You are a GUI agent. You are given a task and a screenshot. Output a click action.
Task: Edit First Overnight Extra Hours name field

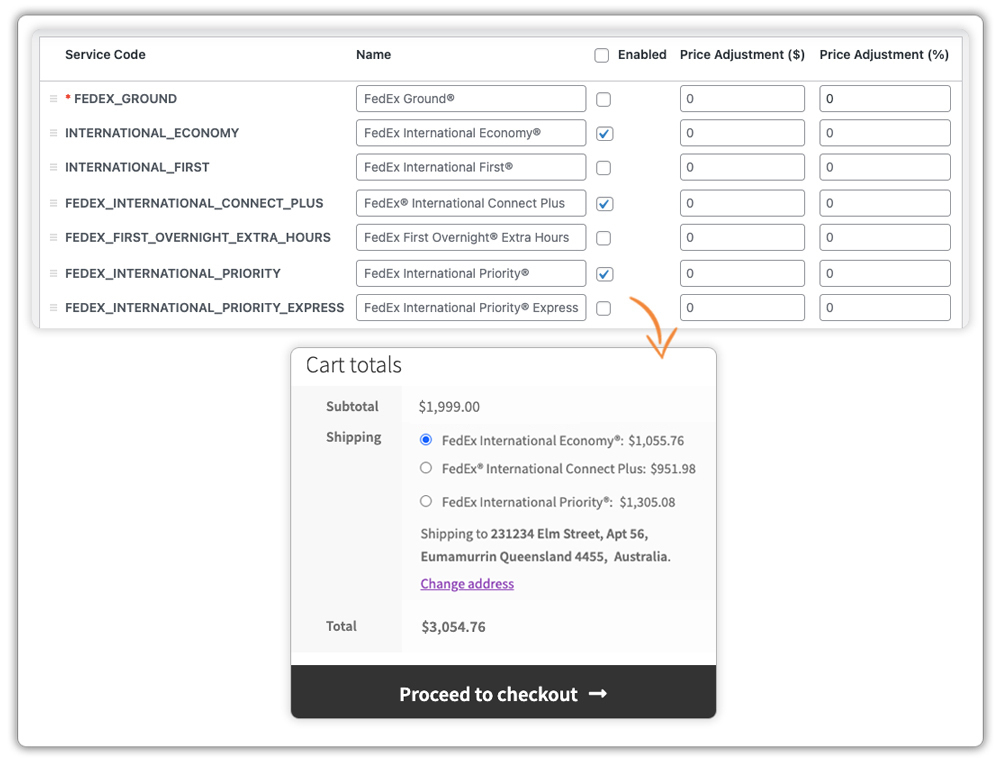point(471,237)
